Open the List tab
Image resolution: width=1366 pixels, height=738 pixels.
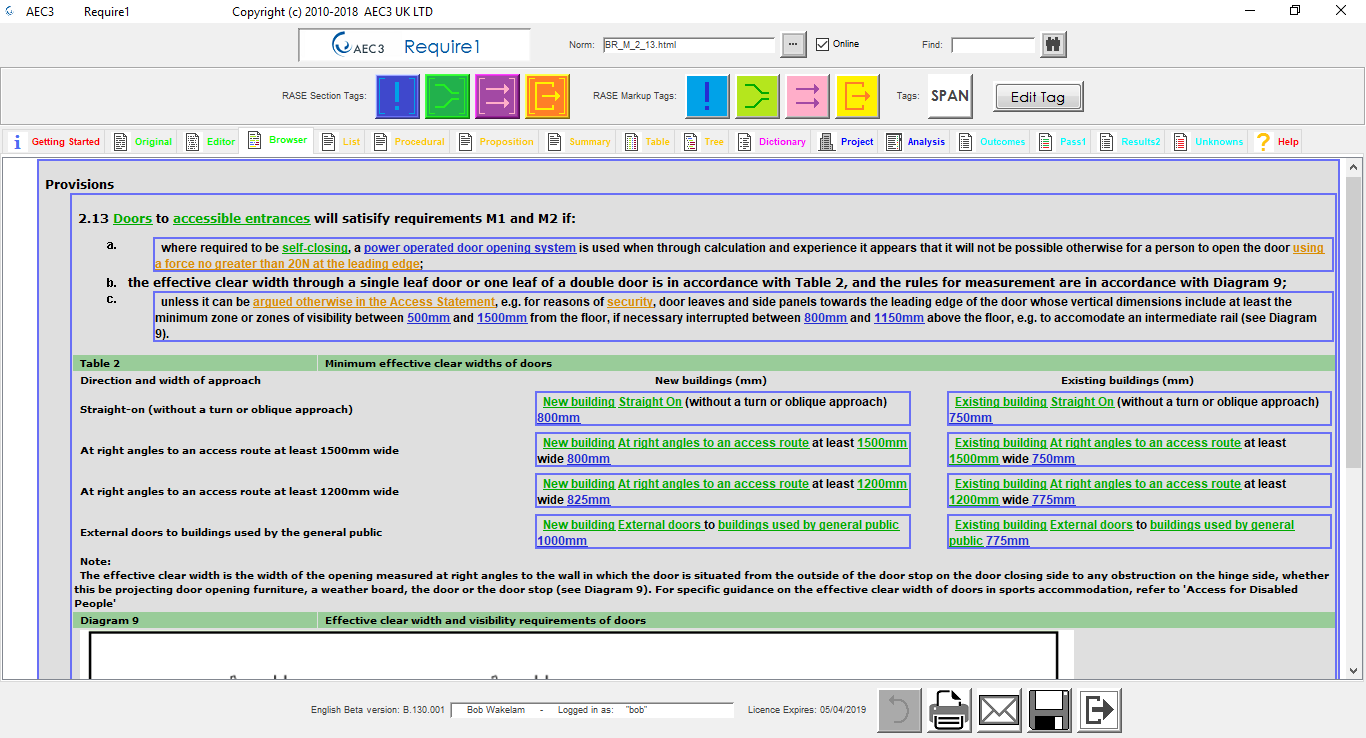[x=341, y=142]
